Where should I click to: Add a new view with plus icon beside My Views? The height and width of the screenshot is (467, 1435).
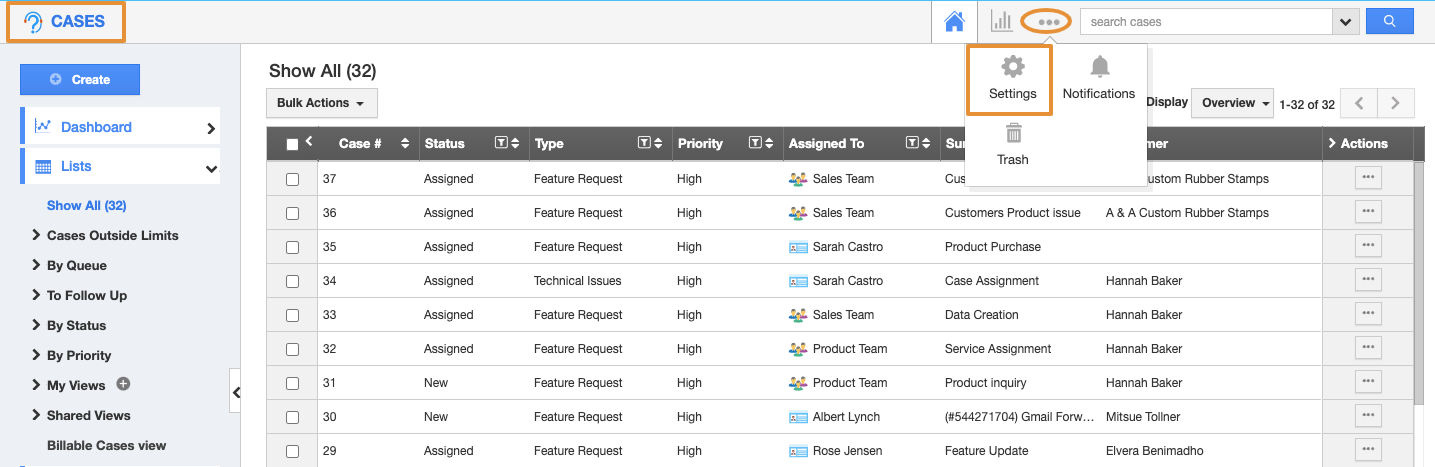coord(124,384)
